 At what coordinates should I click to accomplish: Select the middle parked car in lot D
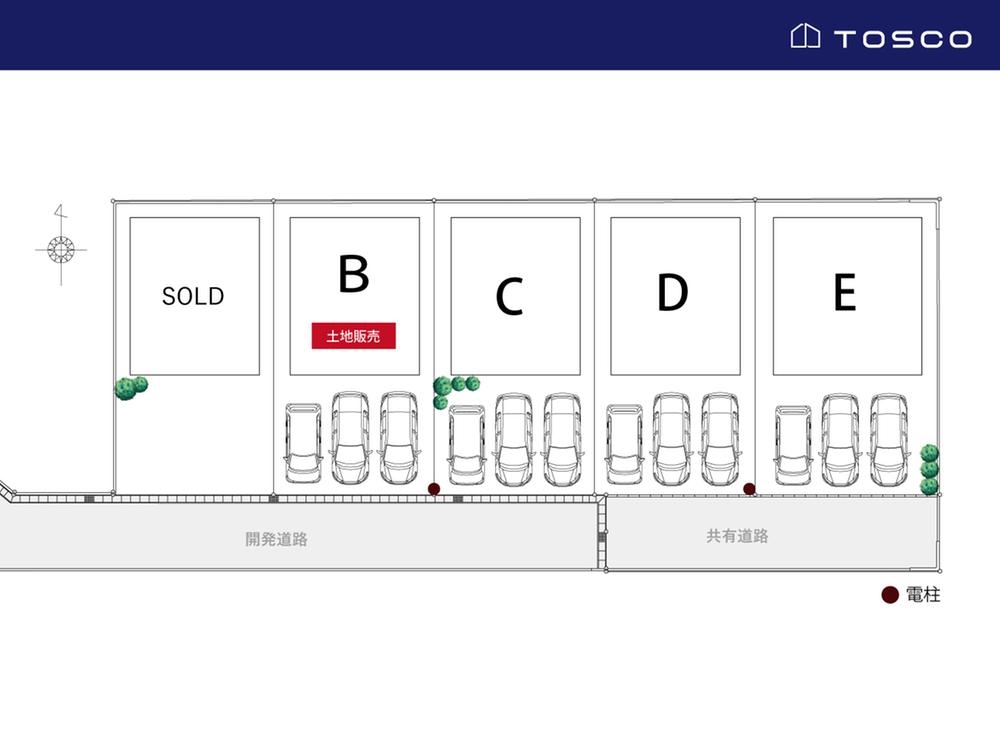click(672, 438)
